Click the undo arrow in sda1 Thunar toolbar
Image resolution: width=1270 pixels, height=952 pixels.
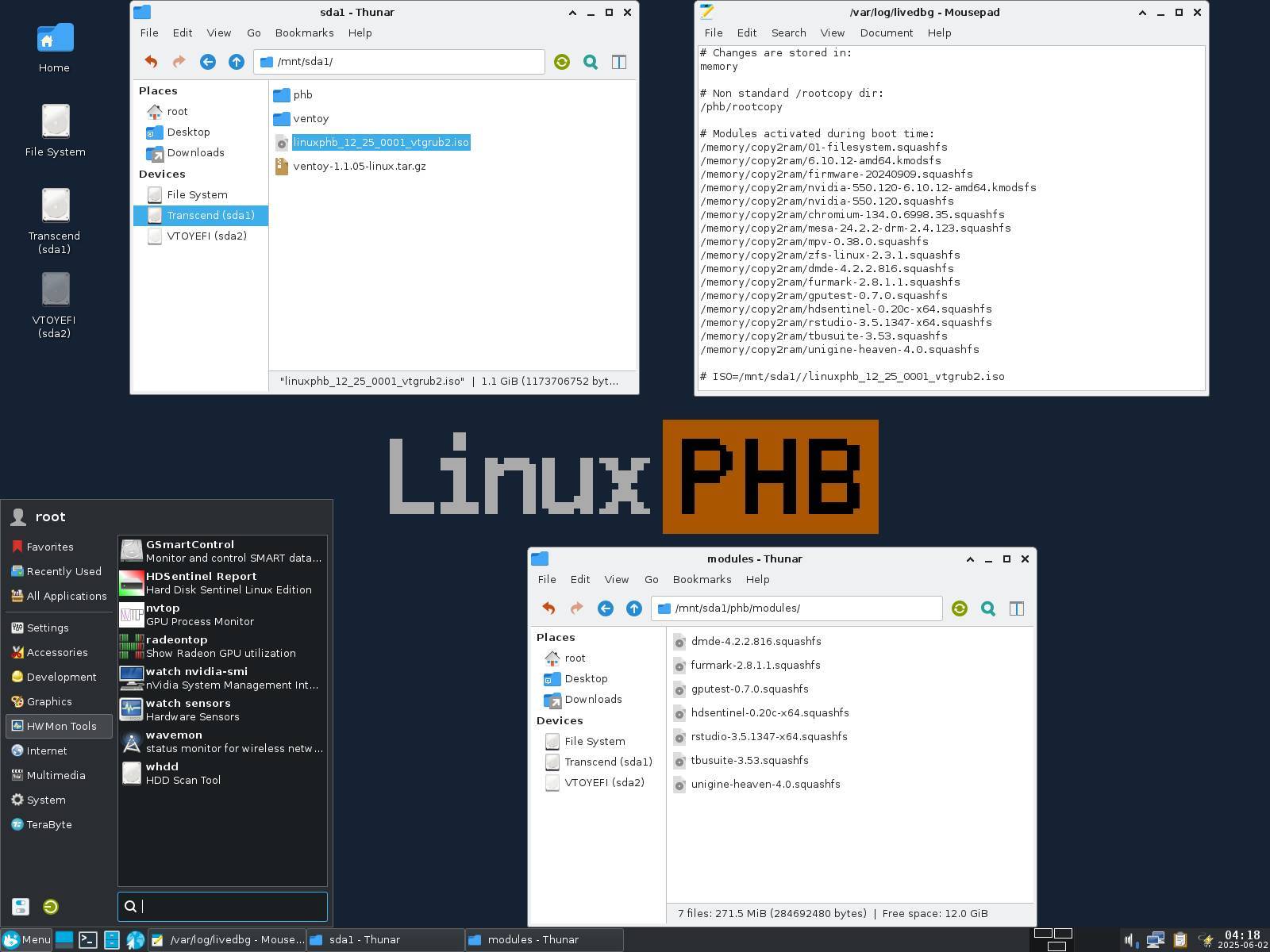pyautogui.click(x=151, y=62)
